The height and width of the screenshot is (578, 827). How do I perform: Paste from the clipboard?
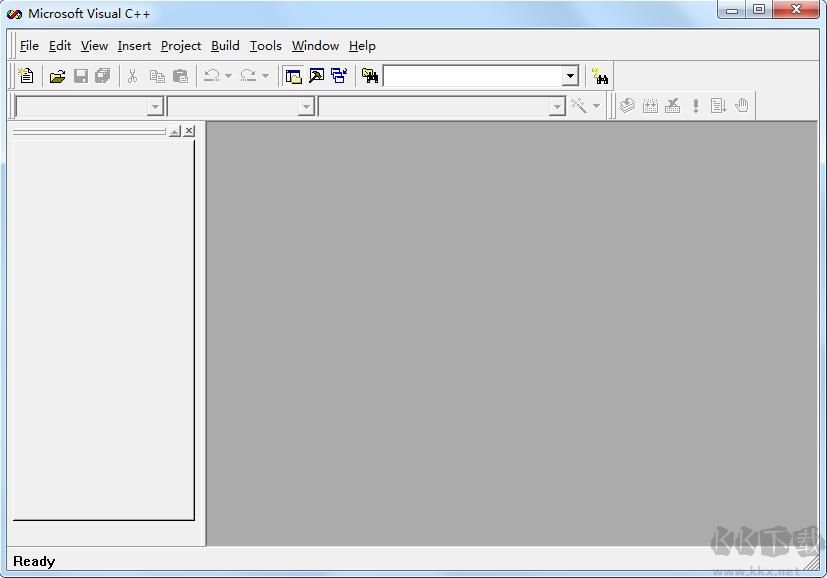[180, 75]
